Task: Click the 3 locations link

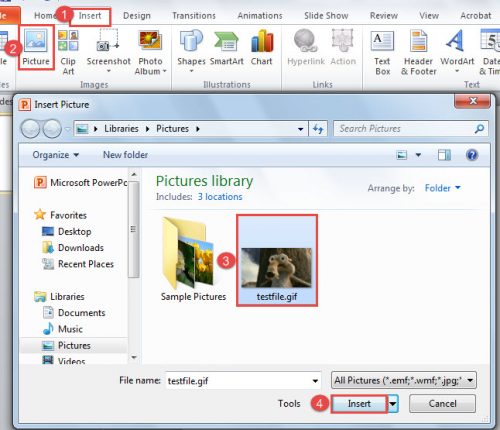Action: pos(220,197)
